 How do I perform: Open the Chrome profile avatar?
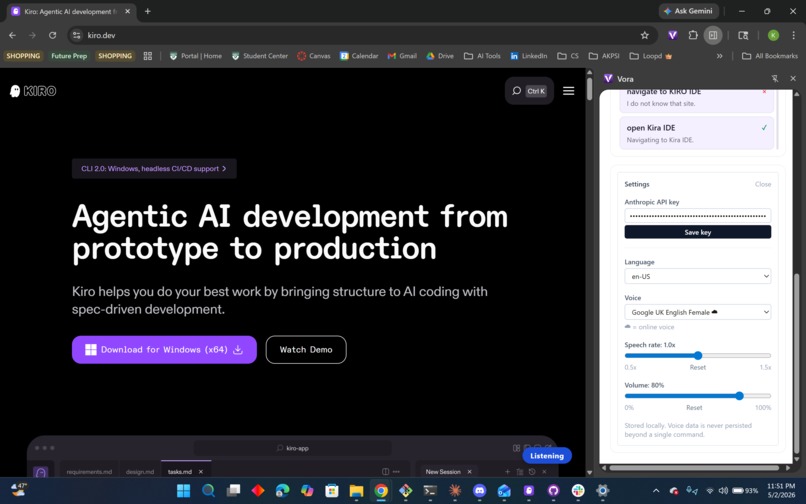pyautogui.click(x=773, y=35)
